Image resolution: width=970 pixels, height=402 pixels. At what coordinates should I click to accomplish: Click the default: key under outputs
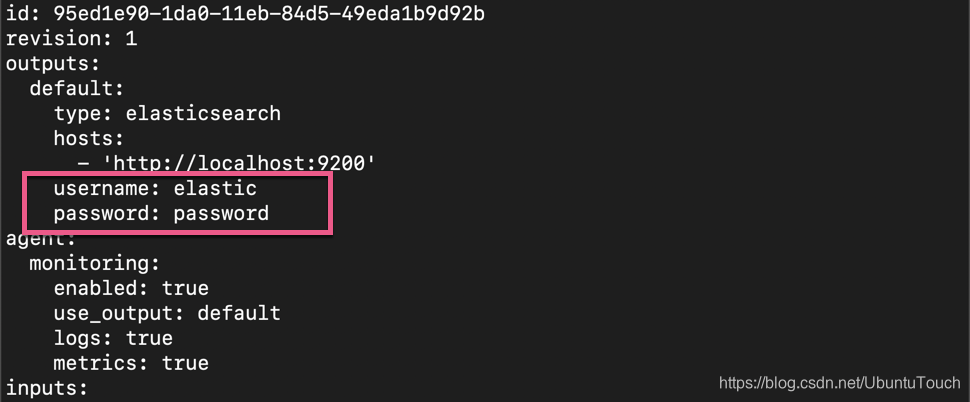coord(77,88)
